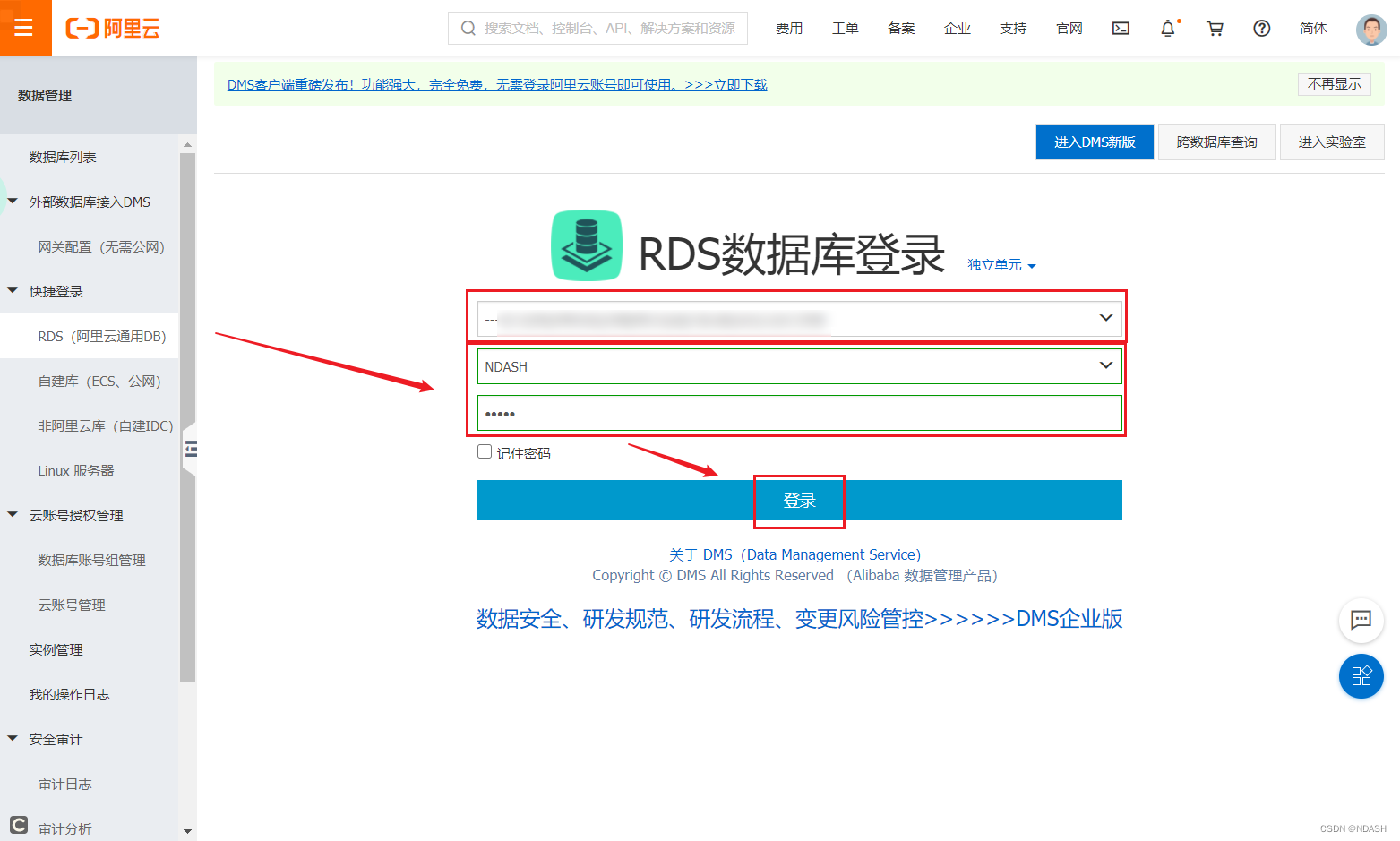This screenshot has width=1400, height=841.
Task: Switch language via 简体
Action: 1313,29
